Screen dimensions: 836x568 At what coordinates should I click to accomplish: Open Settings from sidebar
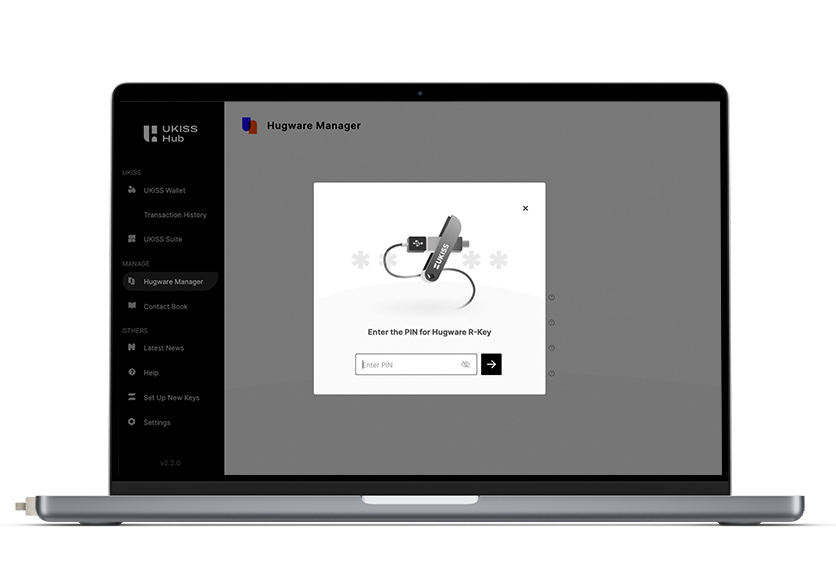pos(157,422)
